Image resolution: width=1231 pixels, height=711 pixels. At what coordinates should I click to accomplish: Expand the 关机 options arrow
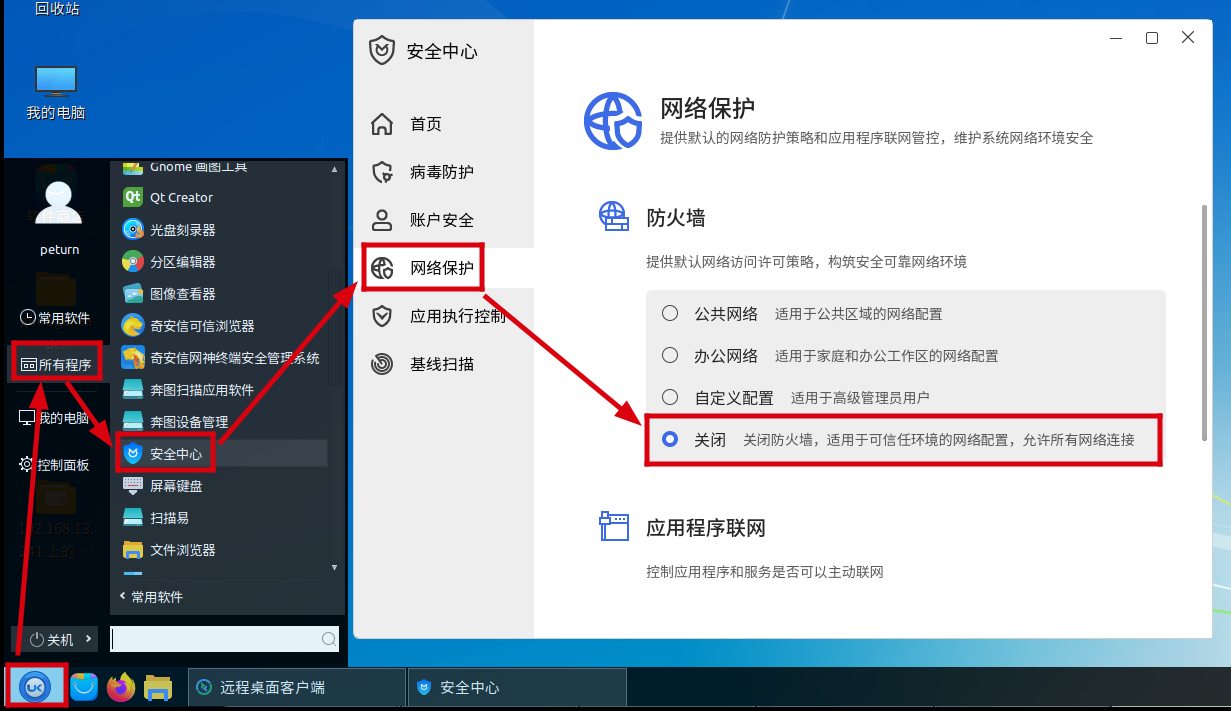(89, 639)
